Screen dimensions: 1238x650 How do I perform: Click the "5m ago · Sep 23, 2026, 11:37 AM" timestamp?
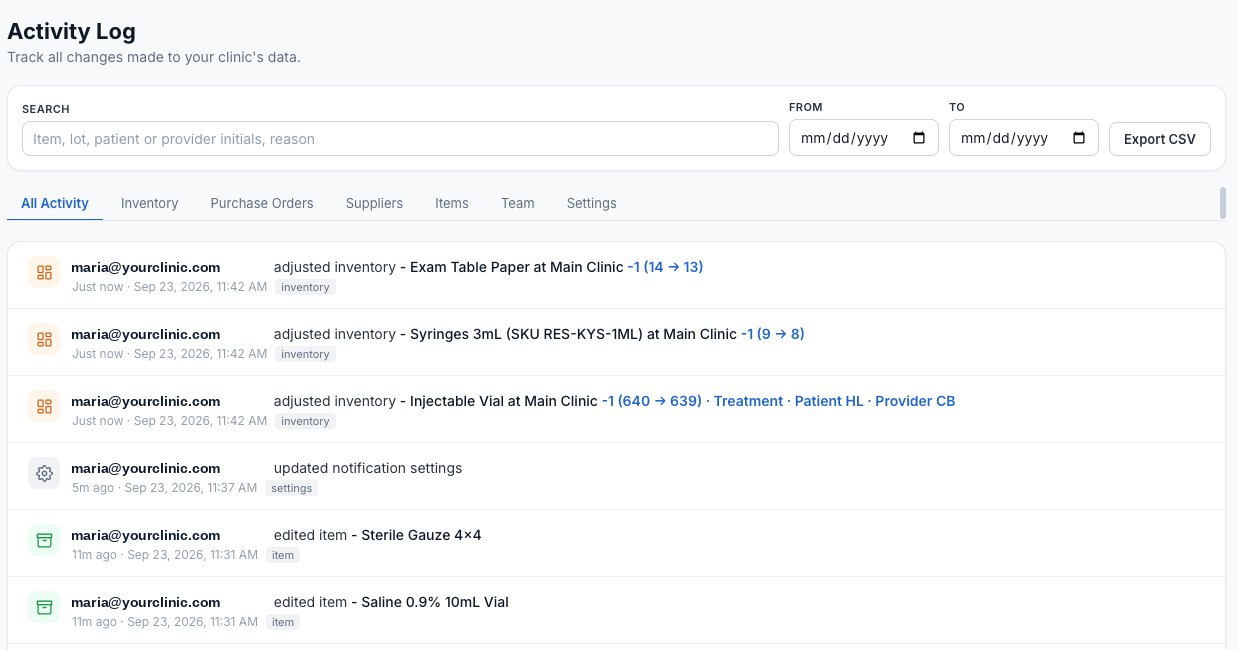point(164,488)
